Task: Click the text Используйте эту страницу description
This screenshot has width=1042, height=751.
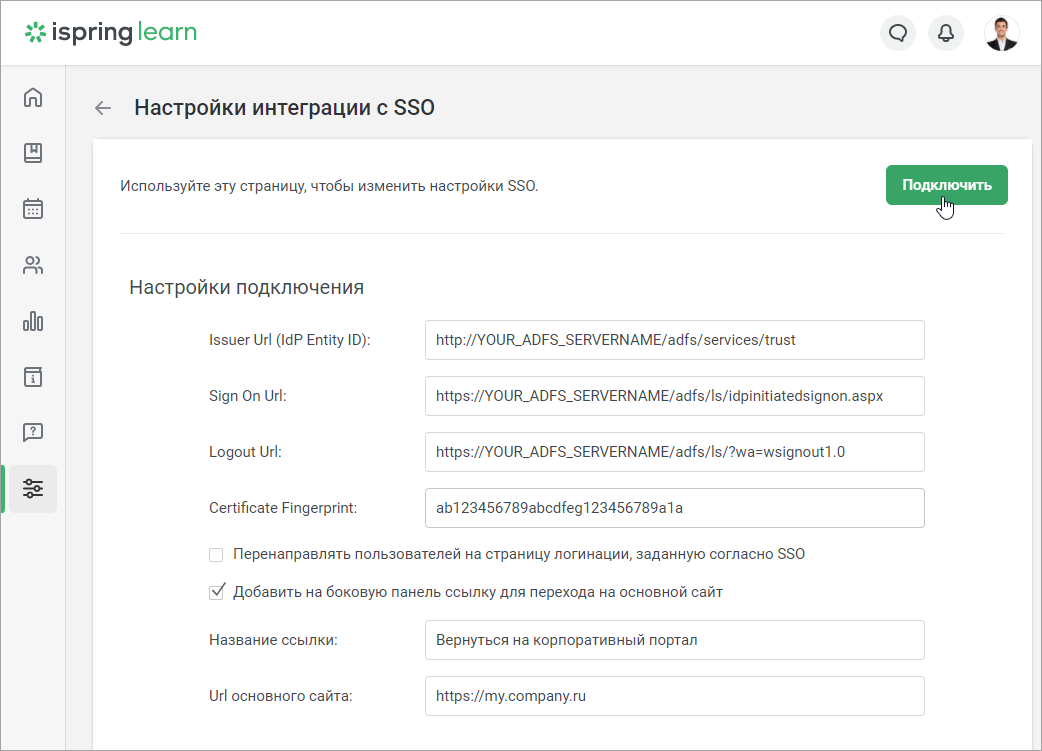Action: click(x=329, y=186)
